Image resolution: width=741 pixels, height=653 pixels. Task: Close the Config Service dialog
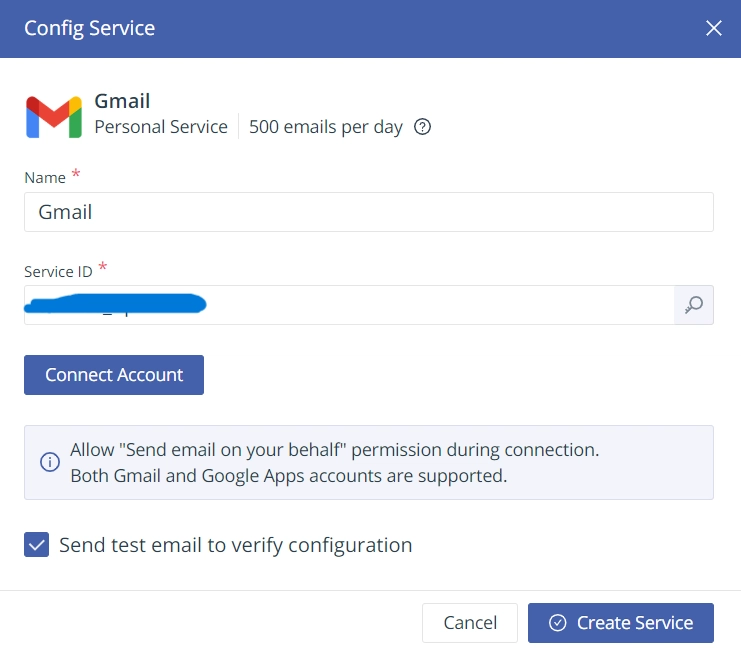tap(714, 28)
